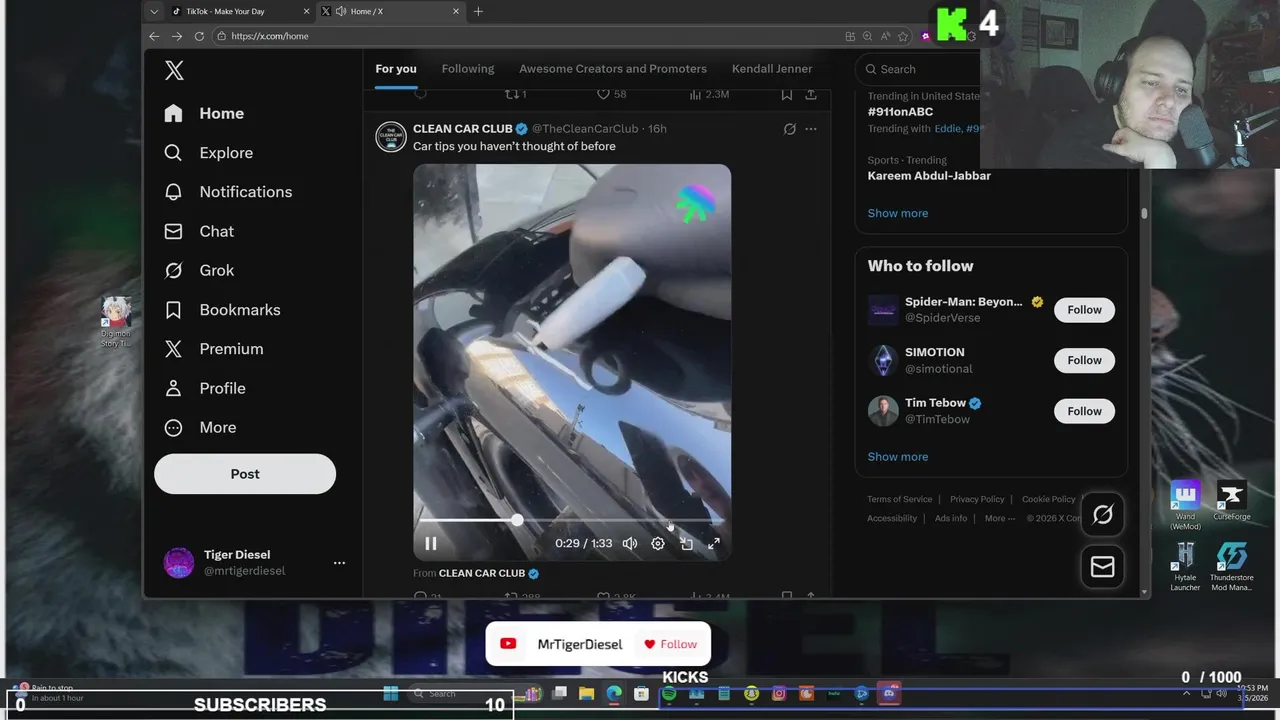This screenshot has height=720, width=1280.
Task: Open Chat in X sidebar
Action: click(199, 231)
